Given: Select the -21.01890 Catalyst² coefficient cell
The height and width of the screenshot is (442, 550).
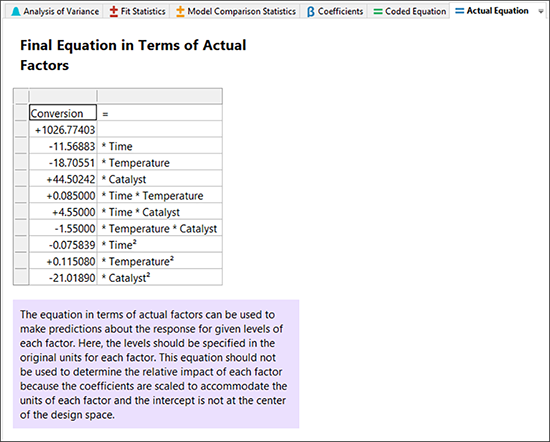Looking at the screenshot, I should pos(63,277).
